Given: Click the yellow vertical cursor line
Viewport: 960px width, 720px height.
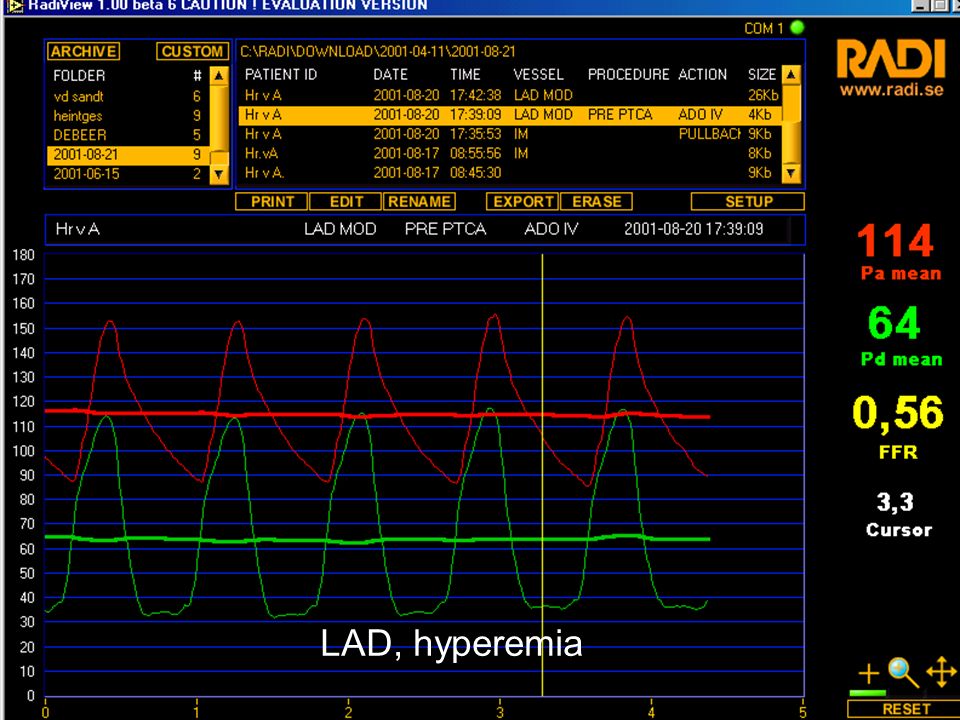Looking at the screenshot, I should (x=542, y=475).
